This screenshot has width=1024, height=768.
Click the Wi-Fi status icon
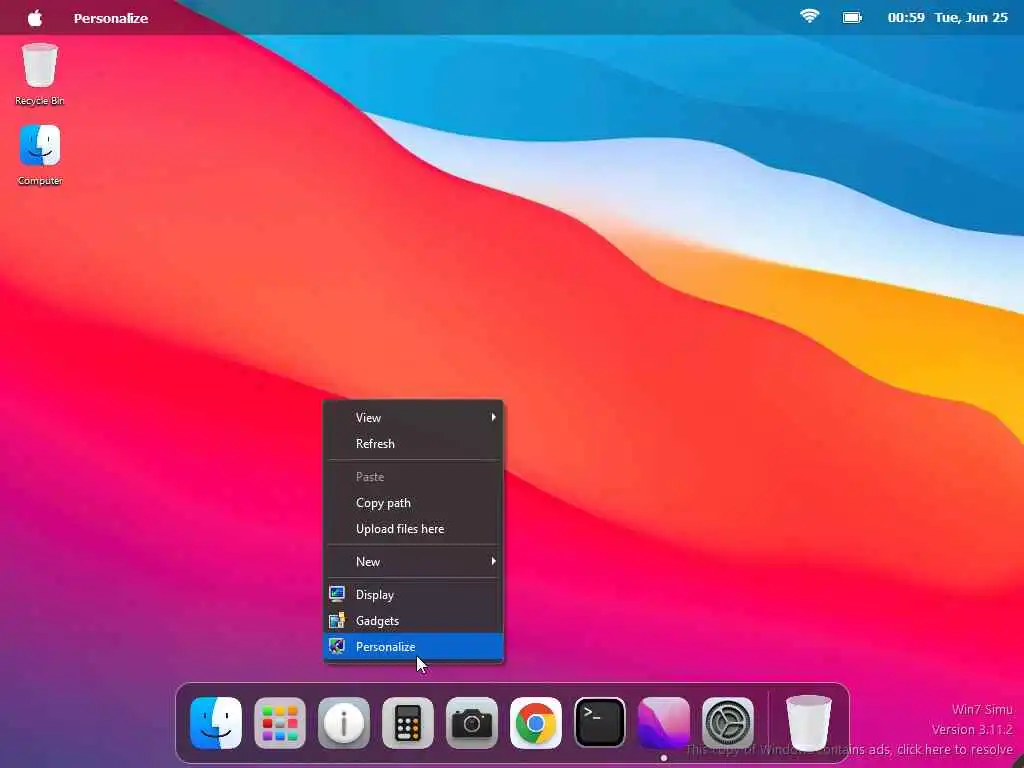(809, 16)
